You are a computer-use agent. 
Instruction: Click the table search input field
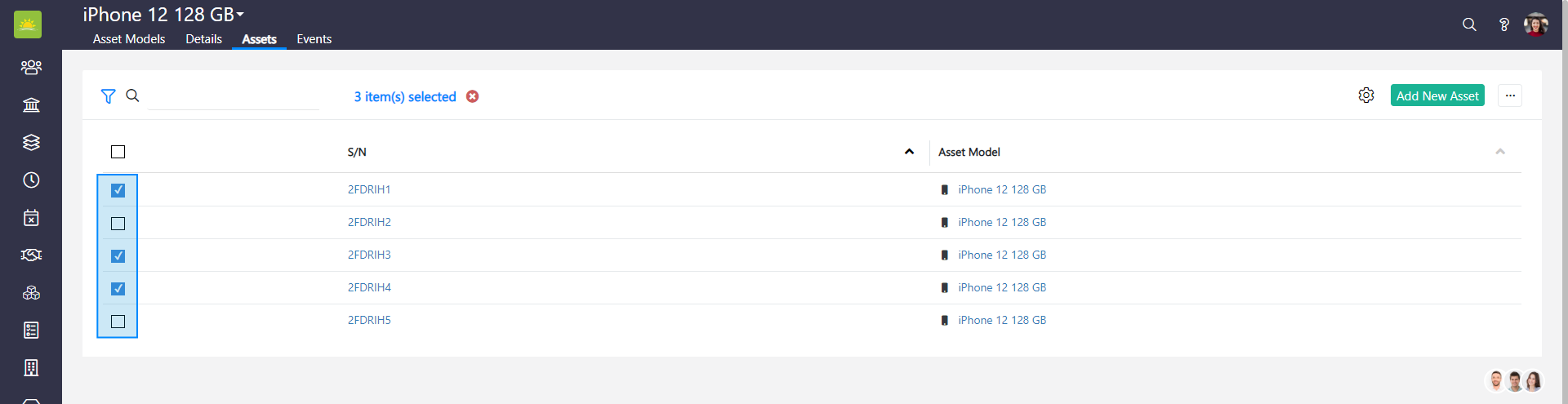coord(234,97)
